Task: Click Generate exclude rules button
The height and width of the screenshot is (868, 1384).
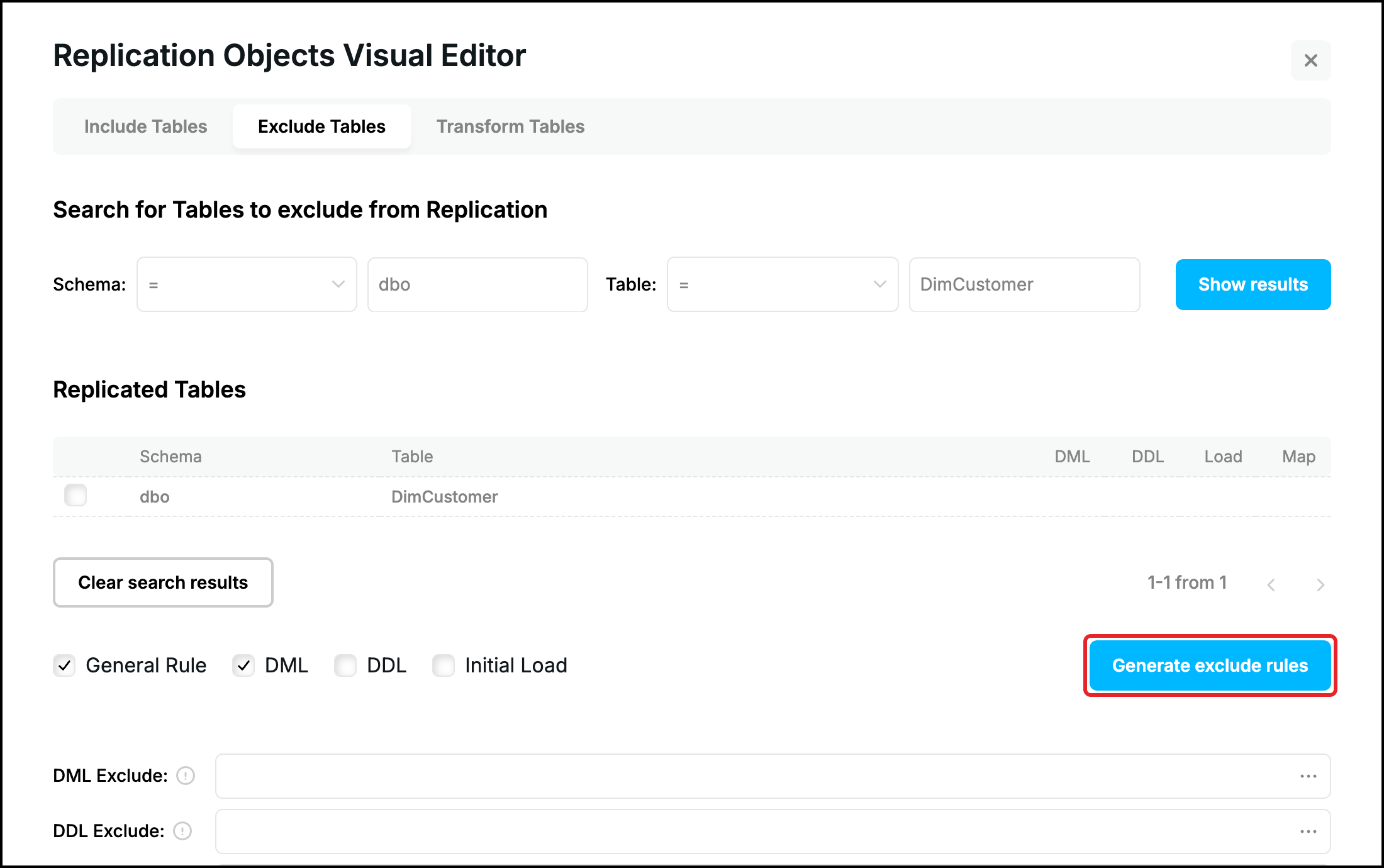Action: coord(1210,665)
